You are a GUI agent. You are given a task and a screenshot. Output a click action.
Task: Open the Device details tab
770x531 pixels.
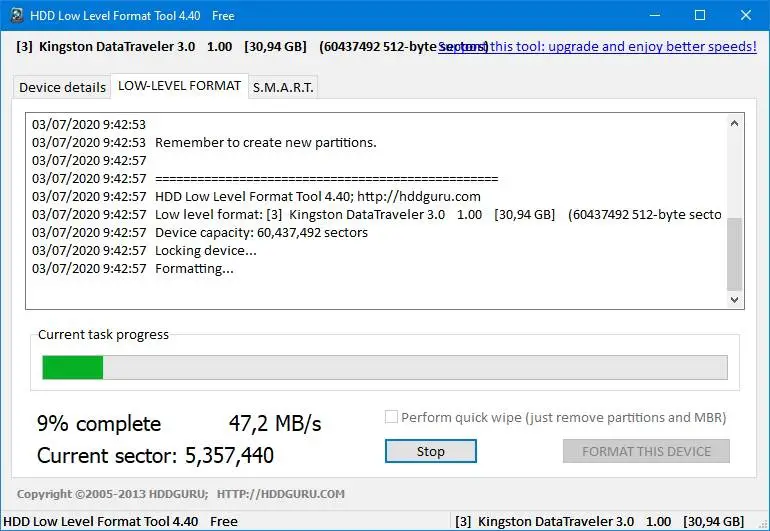(62, 87)
